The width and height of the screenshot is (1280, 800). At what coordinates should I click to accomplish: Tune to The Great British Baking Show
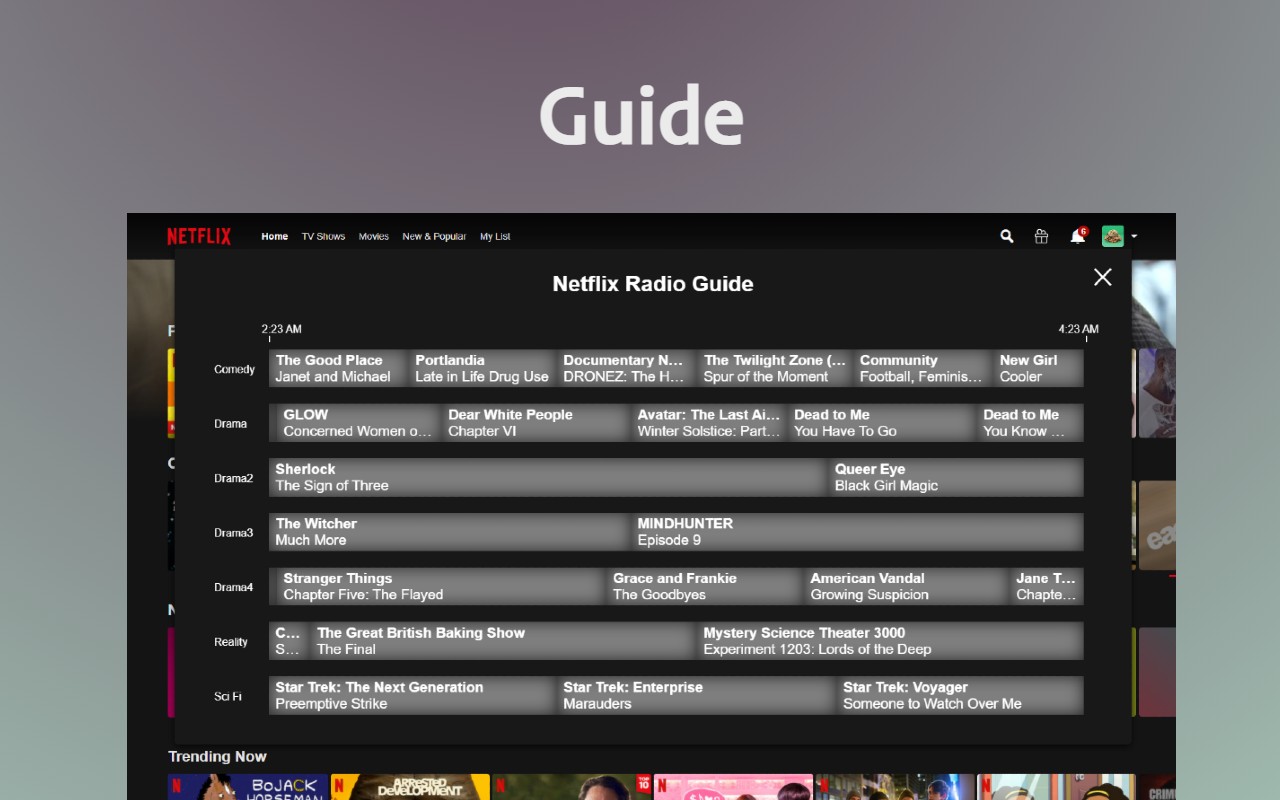tap(503, 641)
